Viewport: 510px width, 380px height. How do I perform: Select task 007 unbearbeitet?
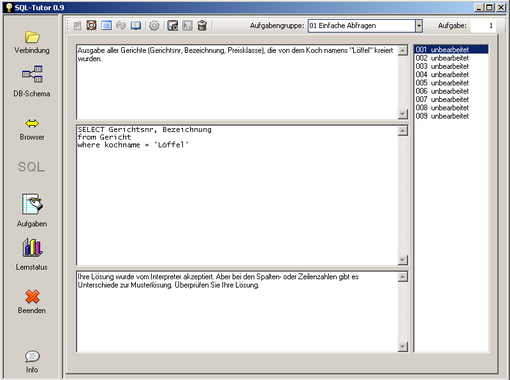point(451,100)
